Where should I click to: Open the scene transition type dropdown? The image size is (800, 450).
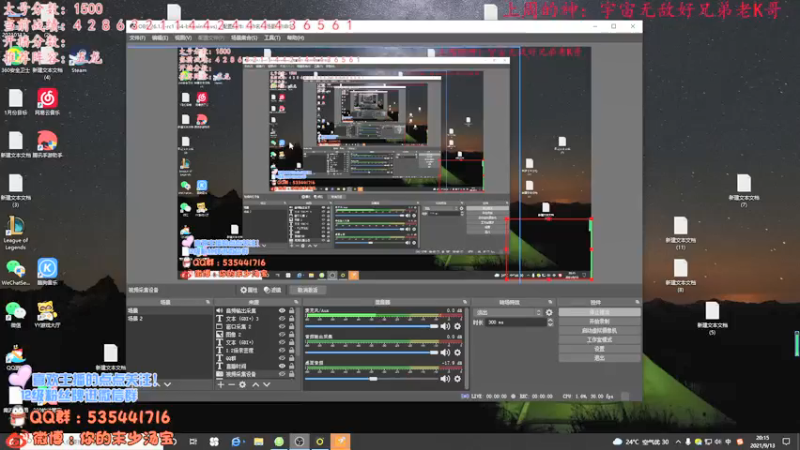(508, 312)
